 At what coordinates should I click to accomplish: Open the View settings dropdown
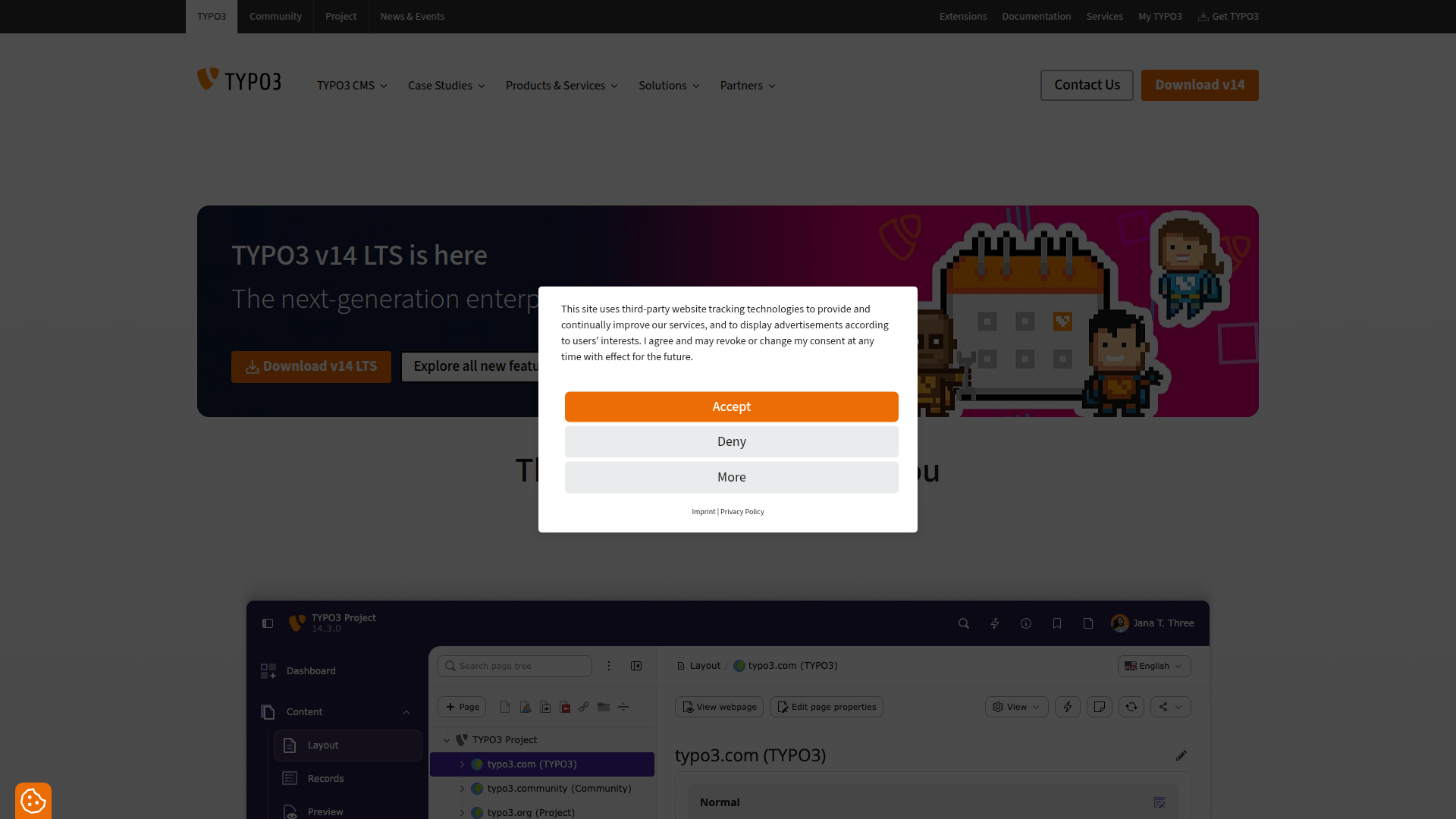point(1016,707)
